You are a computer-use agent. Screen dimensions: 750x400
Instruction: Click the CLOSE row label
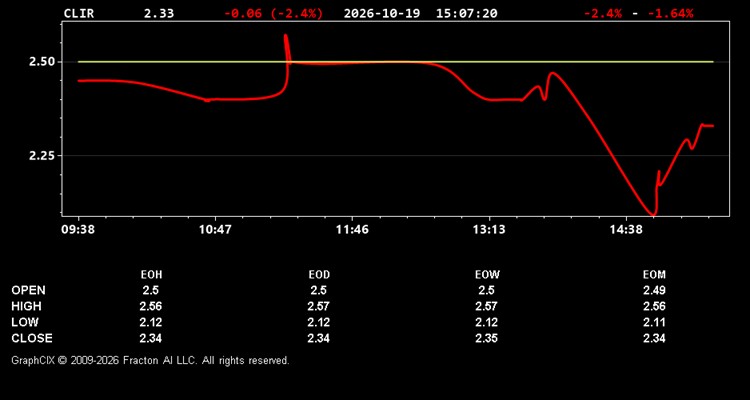(32, 338)
